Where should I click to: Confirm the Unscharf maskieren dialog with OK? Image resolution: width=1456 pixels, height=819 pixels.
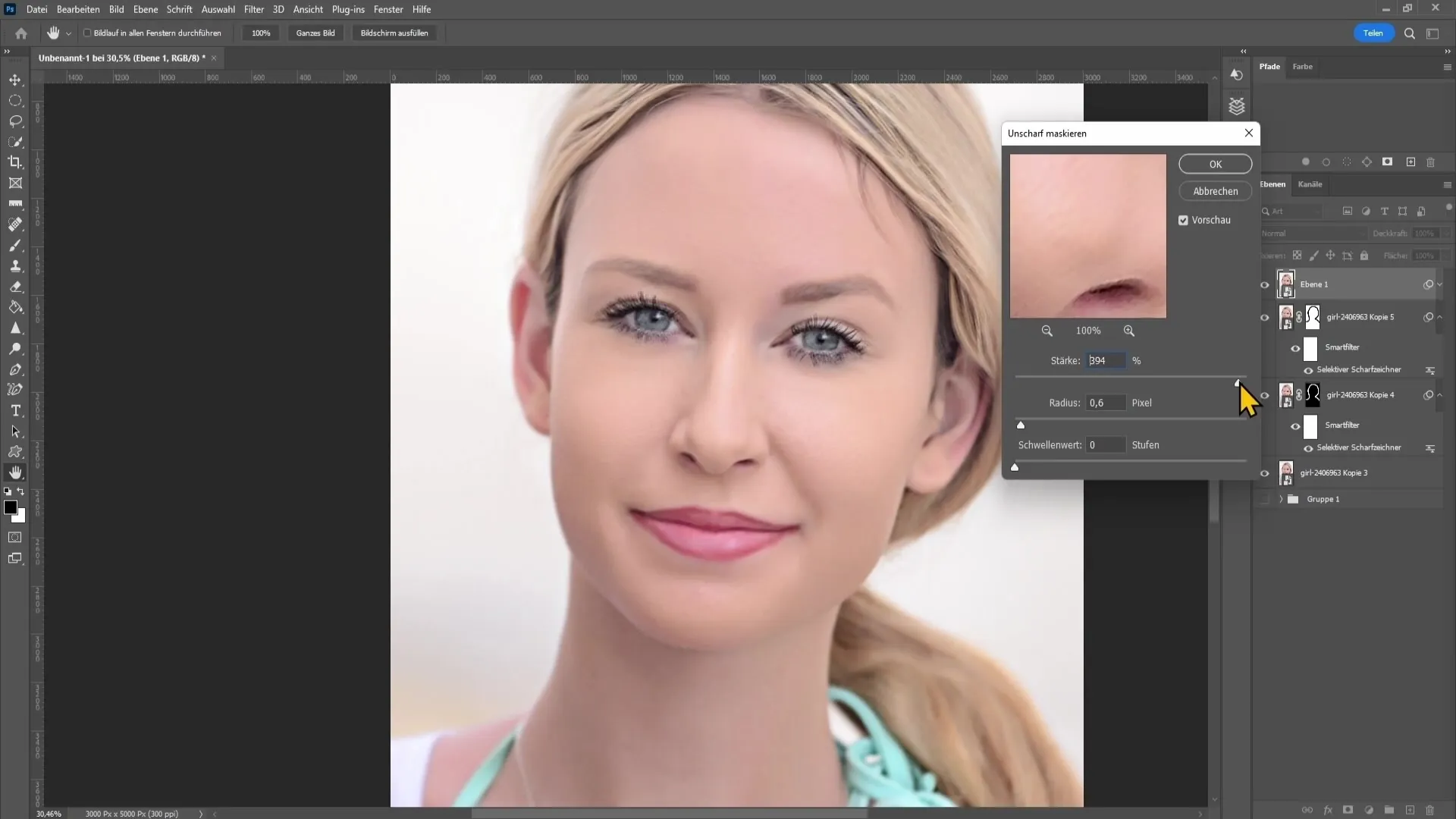[x=1216, y=165]
